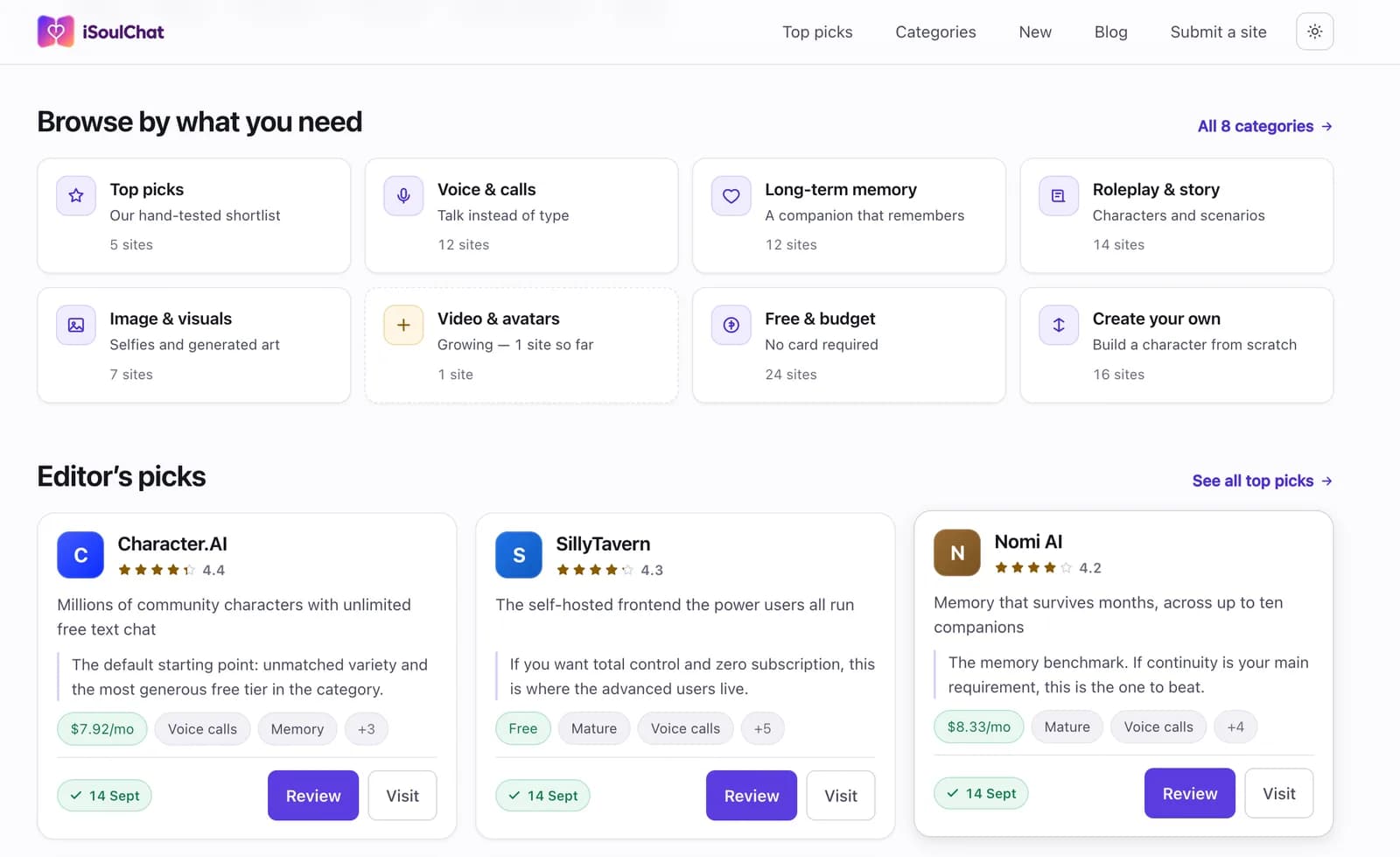Go to the New nav item
1400x857 pixels.
pyautogui.click(x=1035, y=32)
